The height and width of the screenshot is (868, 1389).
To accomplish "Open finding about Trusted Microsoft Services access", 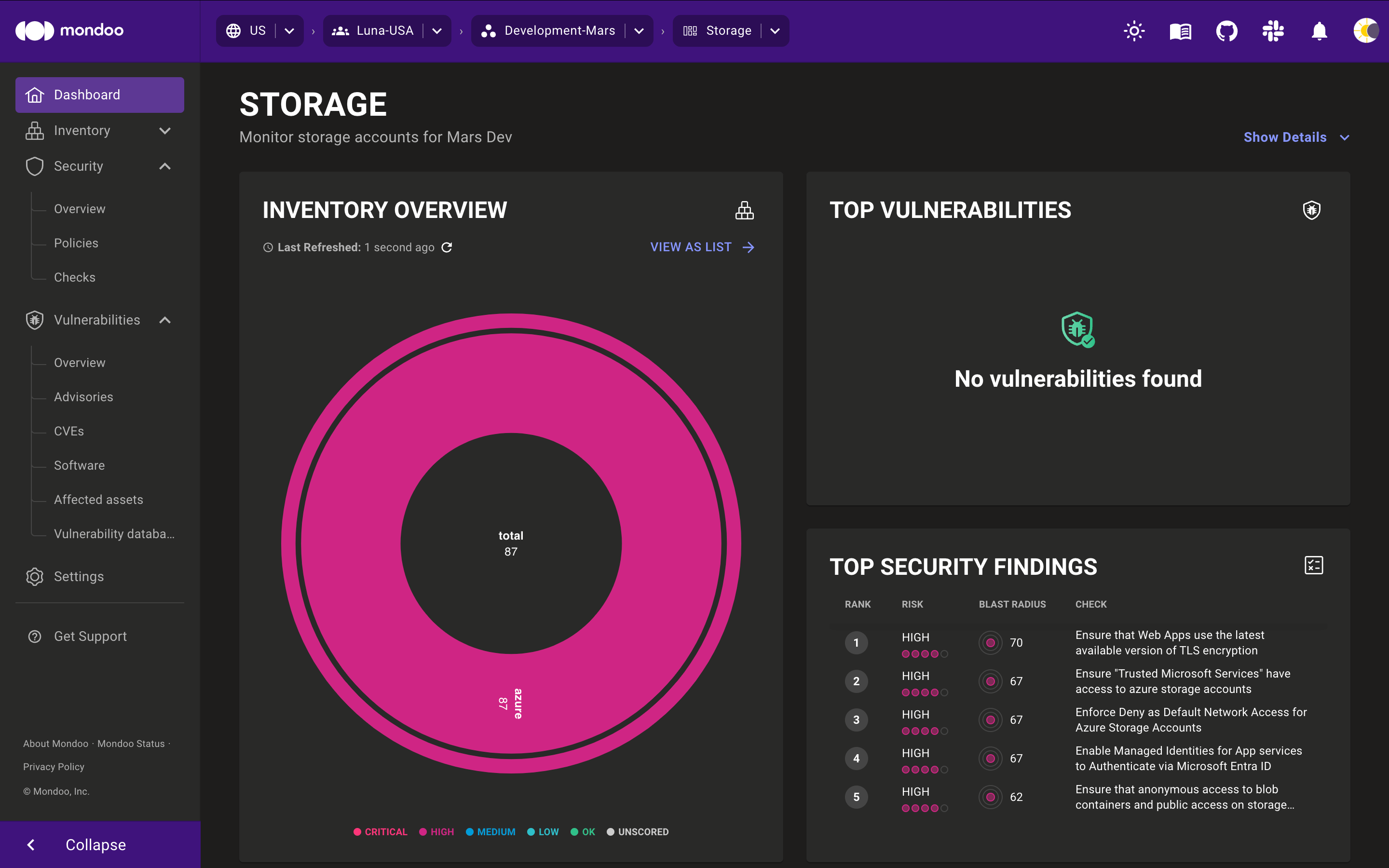I will coord(1183,681).
